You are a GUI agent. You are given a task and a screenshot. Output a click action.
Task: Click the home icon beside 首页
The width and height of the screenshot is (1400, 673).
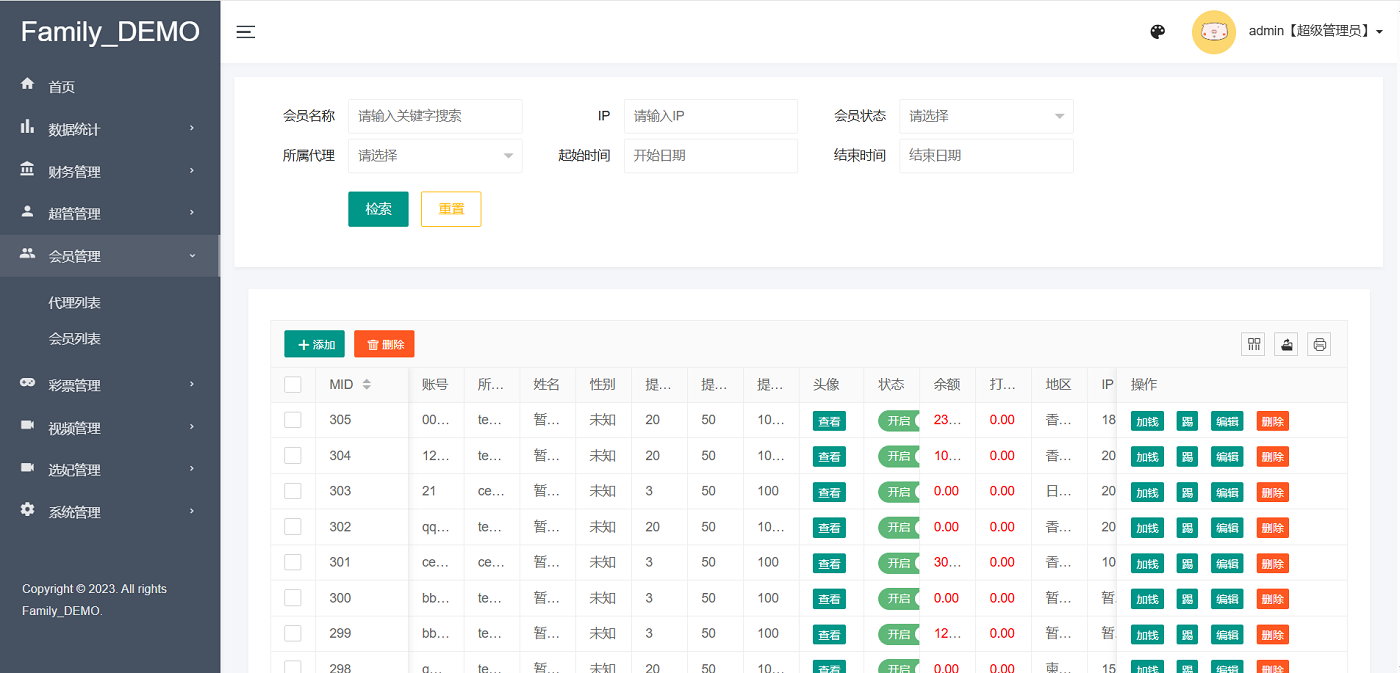pyautogui.click(x=28, y=85)
